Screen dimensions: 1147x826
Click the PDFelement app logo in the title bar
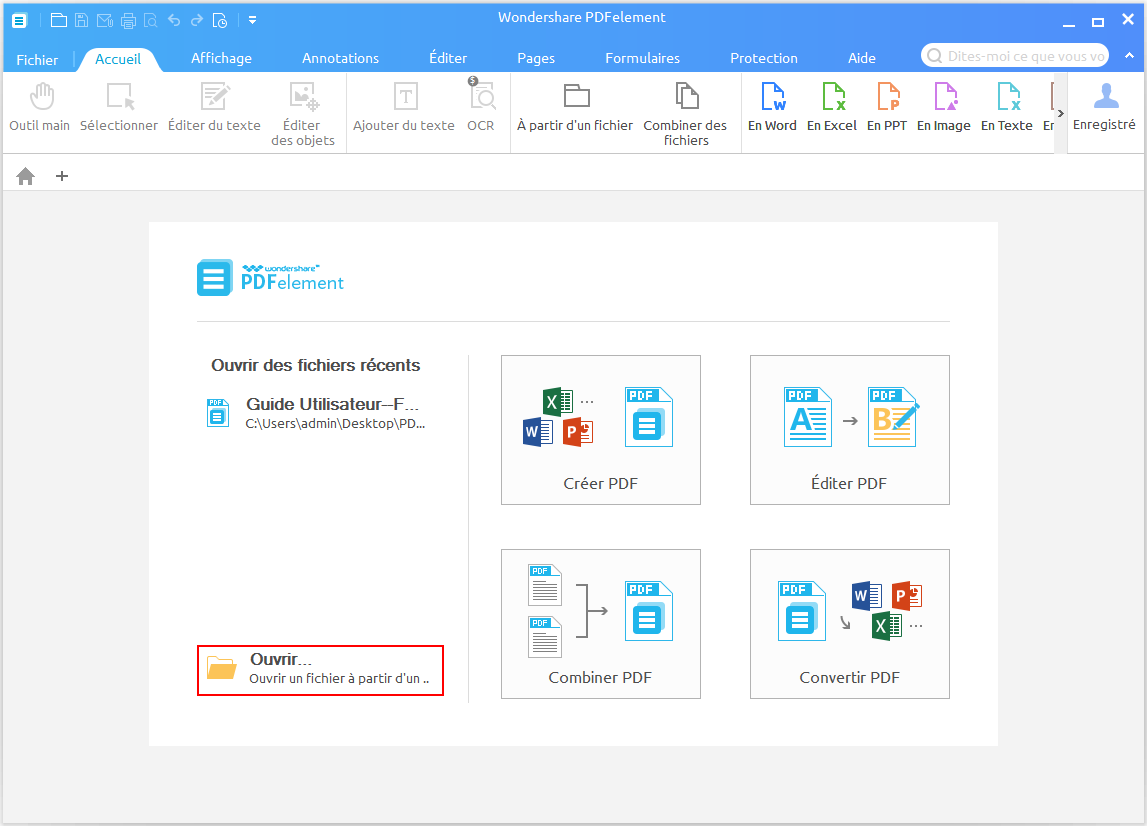click(x=19, y=20)
